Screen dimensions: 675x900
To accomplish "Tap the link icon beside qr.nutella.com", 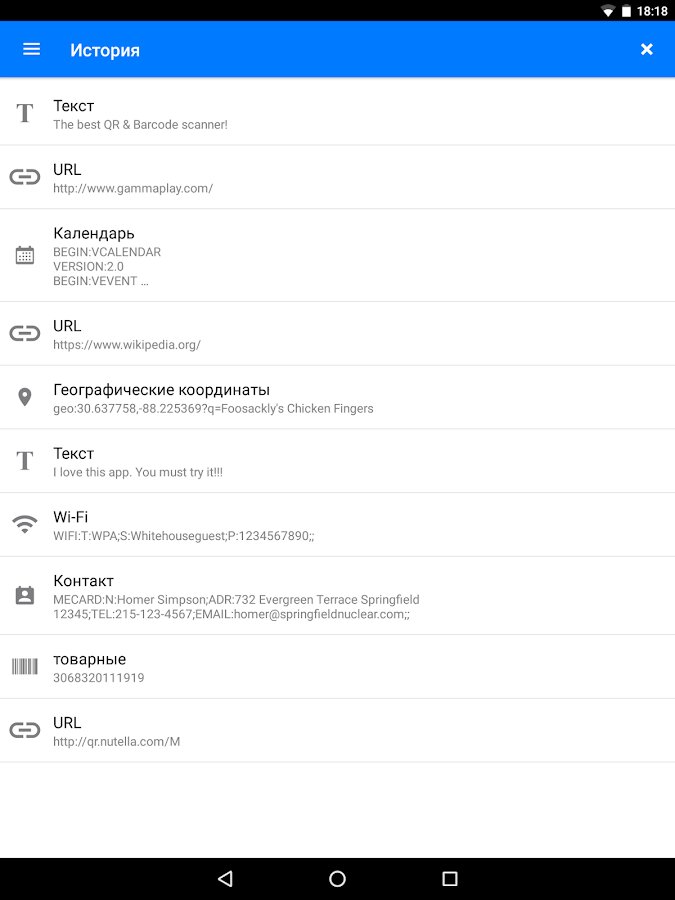I will 25,730.
